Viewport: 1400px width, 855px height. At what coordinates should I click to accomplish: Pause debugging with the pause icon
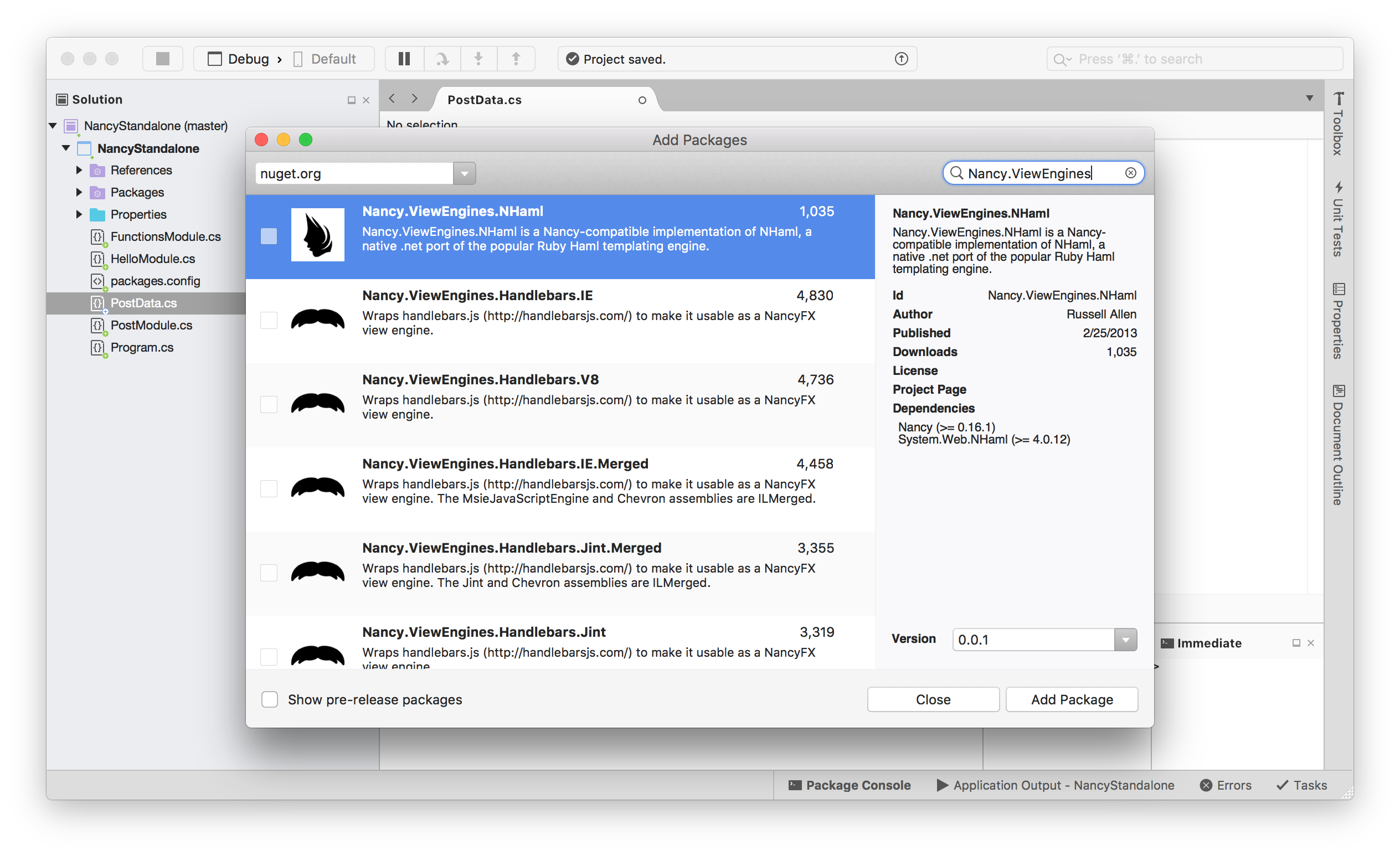pos(404,59)
